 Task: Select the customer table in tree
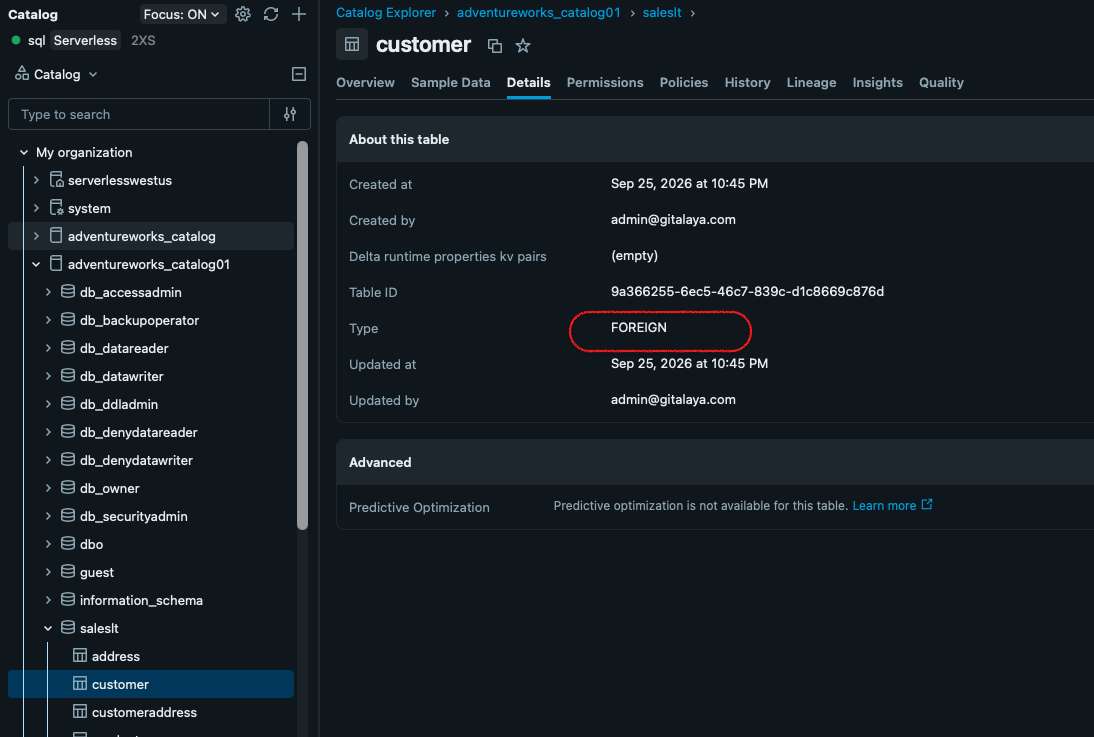coord(151,684)
